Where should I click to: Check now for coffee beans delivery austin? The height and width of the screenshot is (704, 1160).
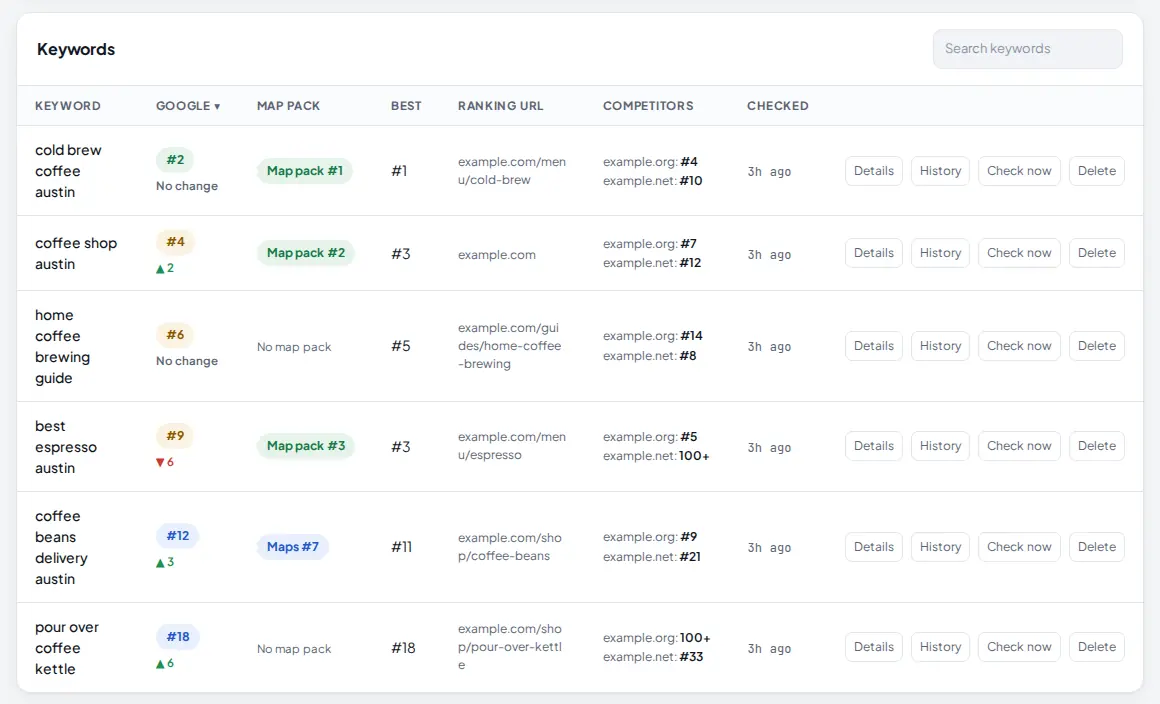click(1019, 547)
